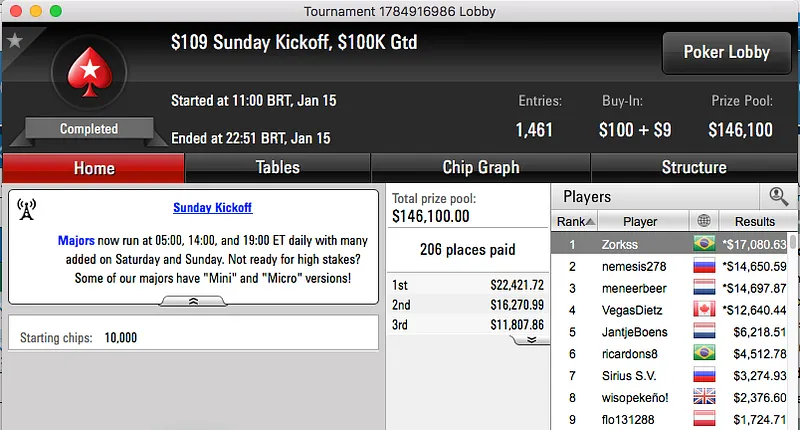800x430 pixels.
Task: Open the Chip Graph tab
Action: click(x=481, y=167)
